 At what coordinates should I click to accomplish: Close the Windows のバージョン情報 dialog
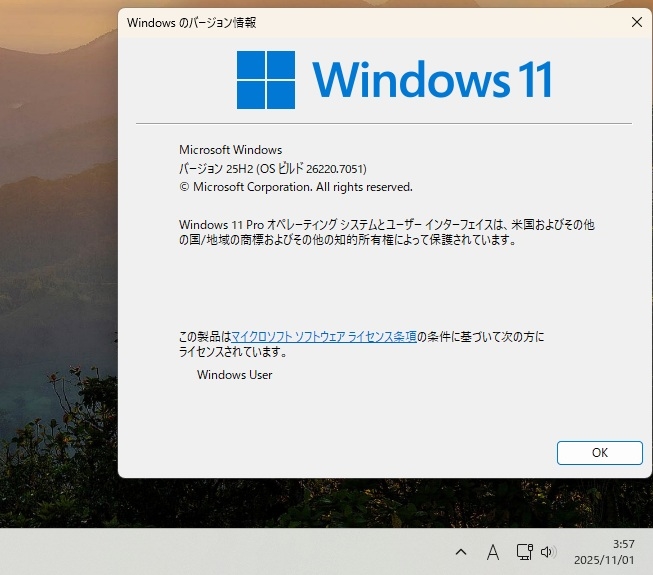637,22
